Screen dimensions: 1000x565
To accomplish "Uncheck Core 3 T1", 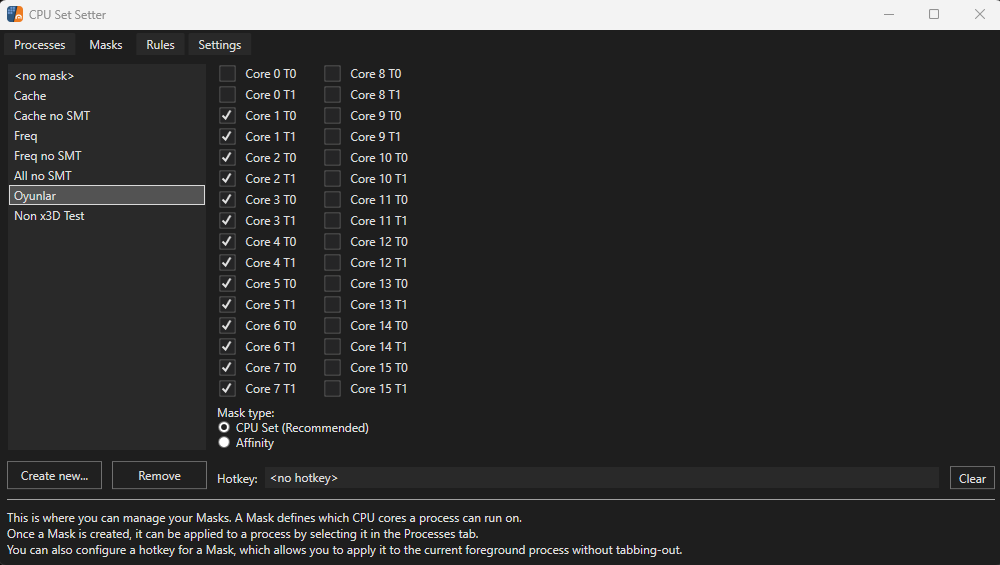I will [x=227, y=221].
